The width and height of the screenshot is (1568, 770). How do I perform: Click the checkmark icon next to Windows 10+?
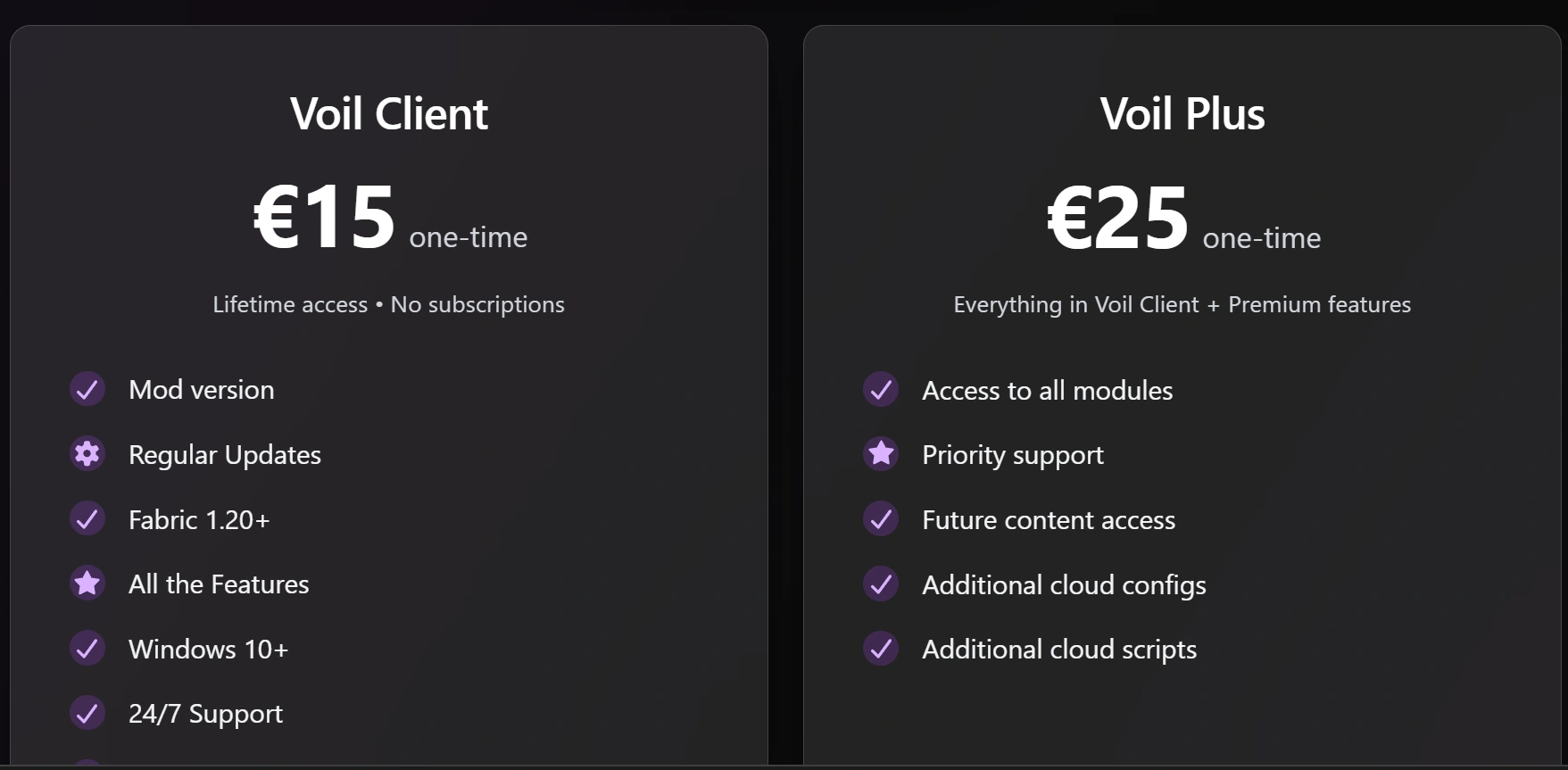(x=87, y=649)
